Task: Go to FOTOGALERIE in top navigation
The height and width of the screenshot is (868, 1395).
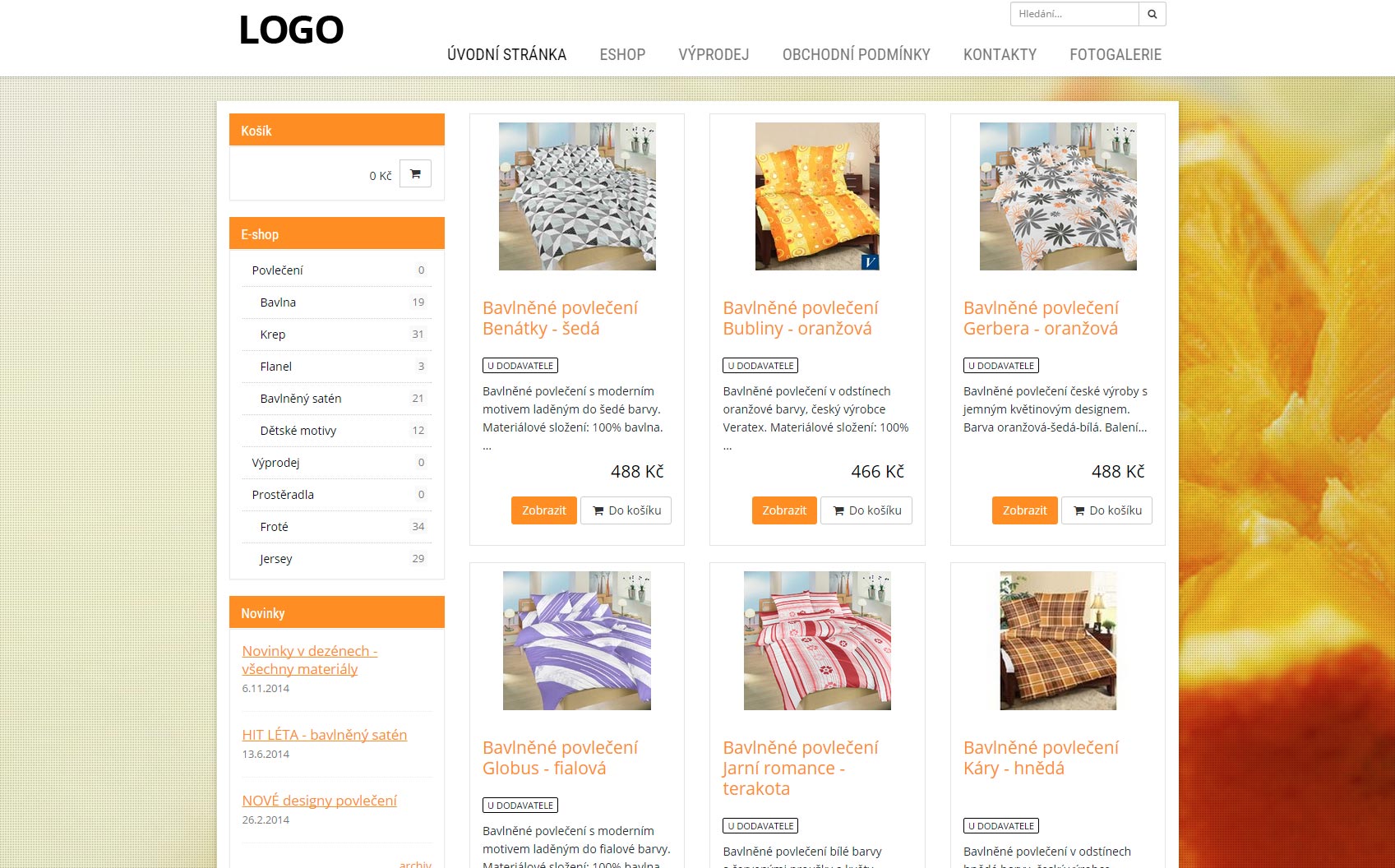Action: 1116,55
